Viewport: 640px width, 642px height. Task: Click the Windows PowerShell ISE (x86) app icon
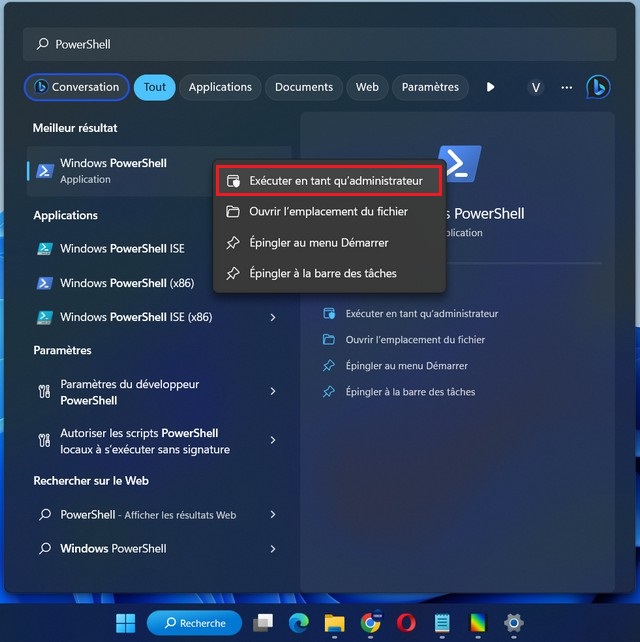[44, 317]
